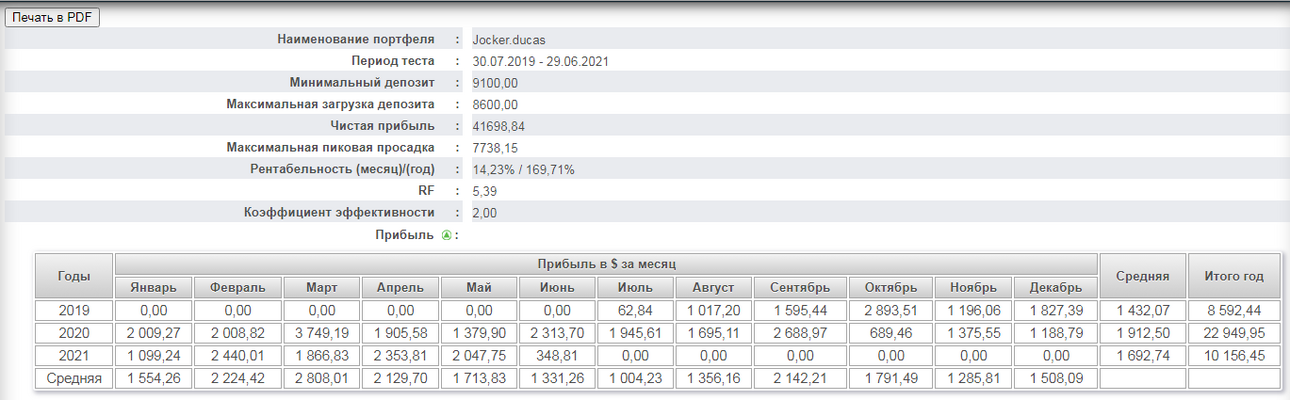Screen dimensions: 1290x400
Task: Click 2020 January cell 2 009,27
Action: 154,333
